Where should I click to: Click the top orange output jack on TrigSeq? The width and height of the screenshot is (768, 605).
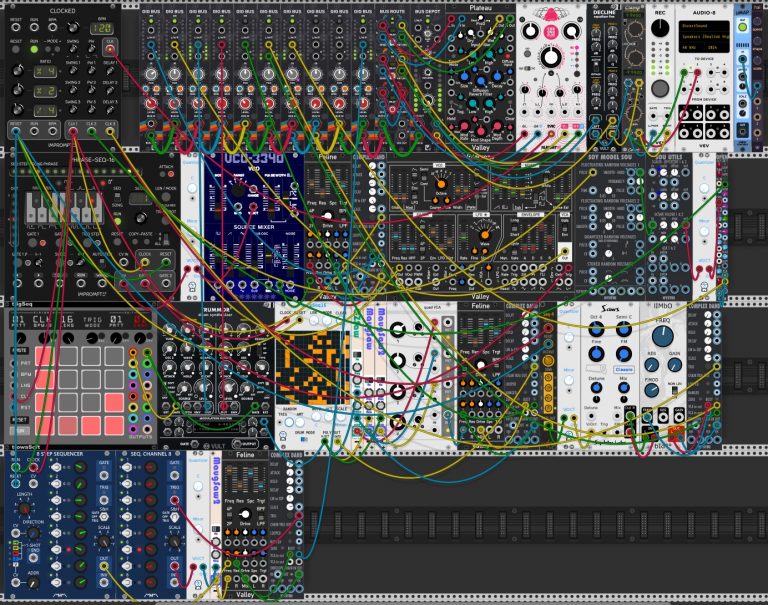coord(133,352)
